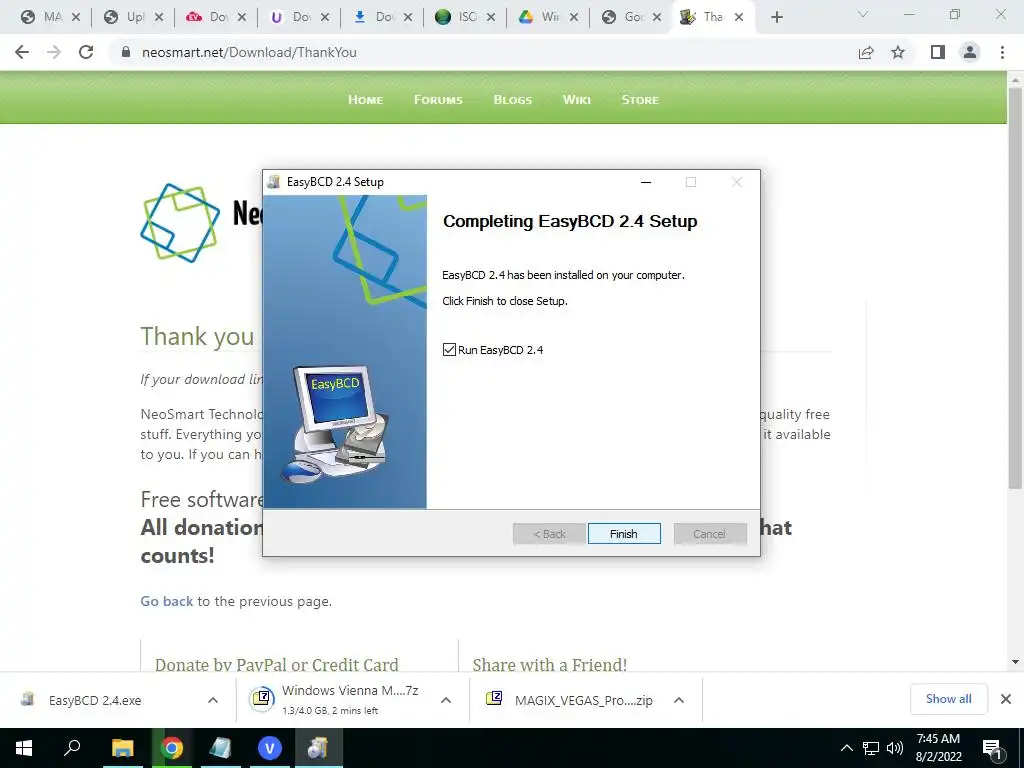This screenshot has width=1024, height=768.
Task: Close the ISO tab
Action: 490,17
